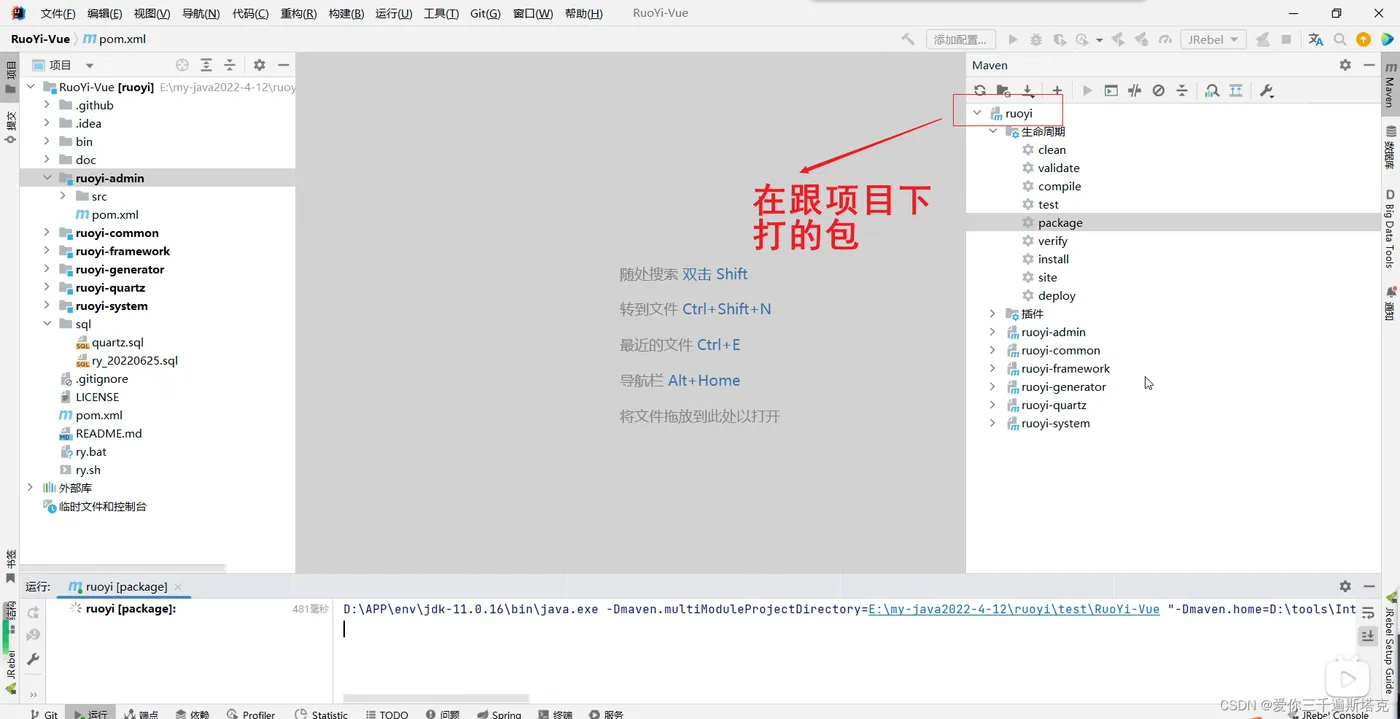Open the Edit menu 编辑(E)

(105, 13)
